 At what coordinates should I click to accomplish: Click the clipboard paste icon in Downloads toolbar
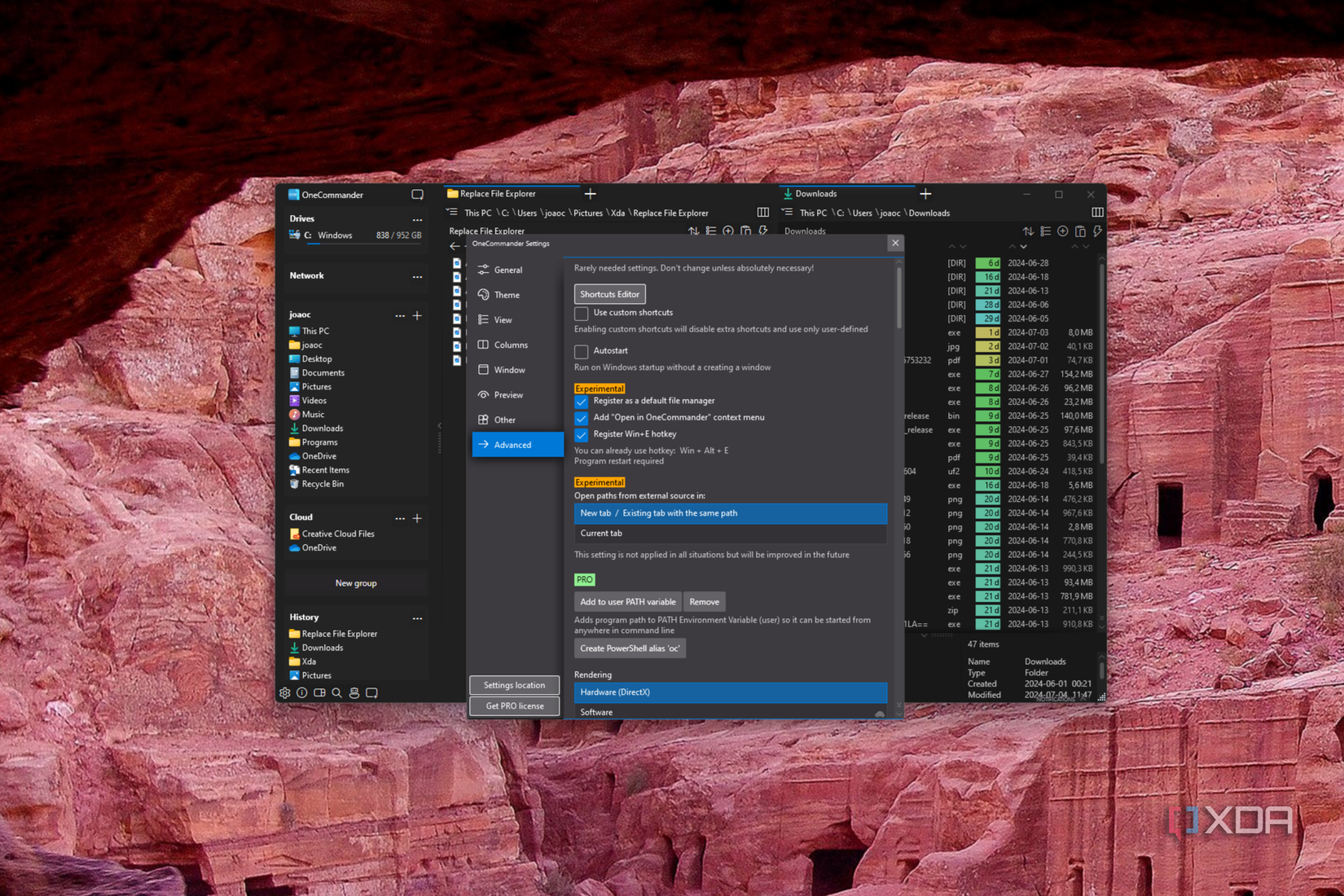1080,231
